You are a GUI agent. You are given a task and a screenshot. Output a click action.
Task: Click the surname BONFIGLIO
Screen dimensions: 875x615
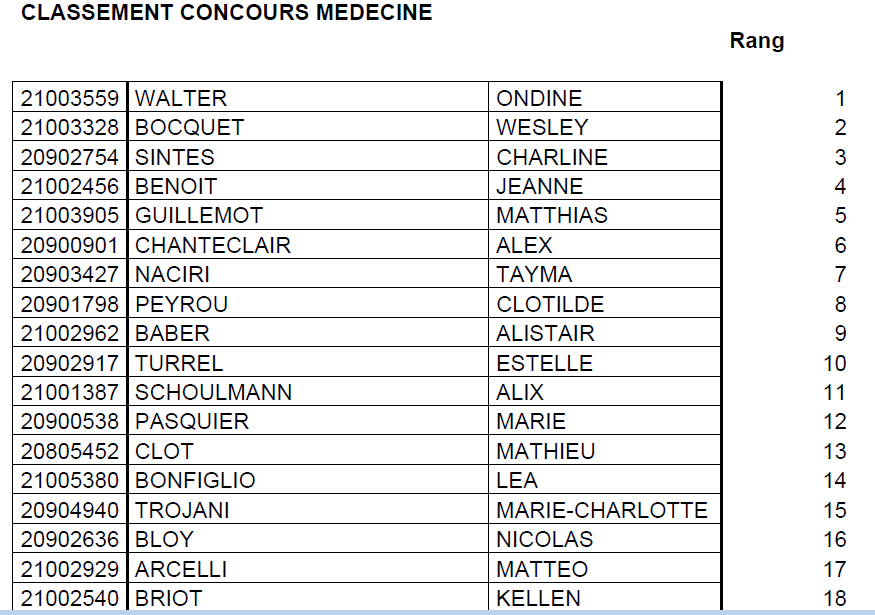click(x=195, y=481)
